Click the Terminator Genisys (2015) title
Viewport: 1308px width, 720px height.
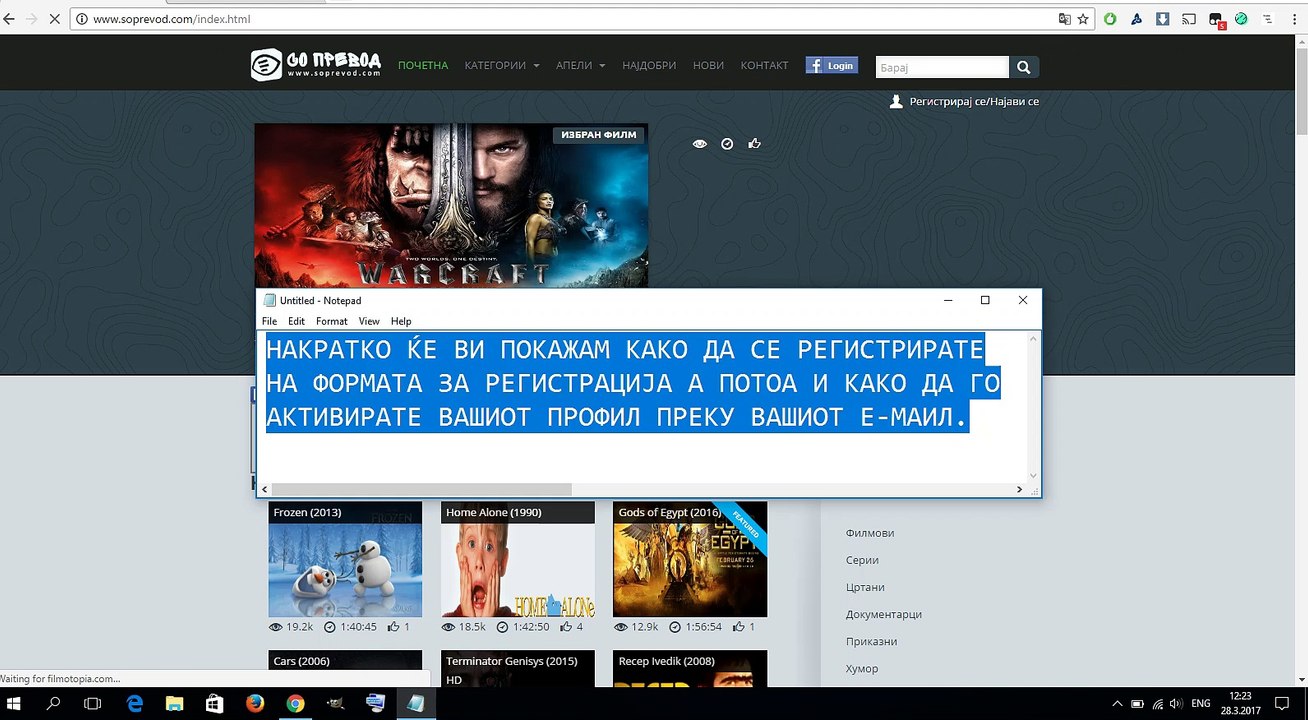click(x=512, y=661)
